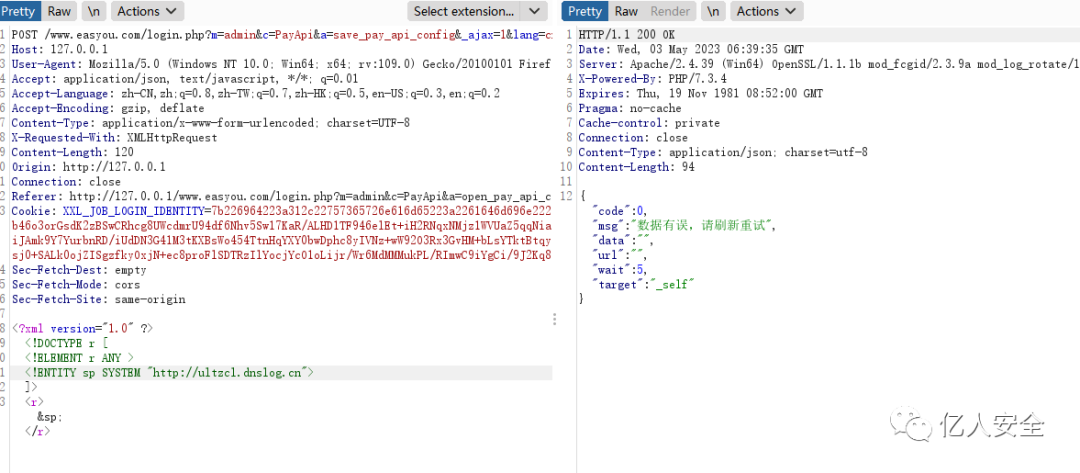Click the X-Powered-By: PHP/7.3.4 line
This screenshot has height=473, width=1080.
click(652, 78)
